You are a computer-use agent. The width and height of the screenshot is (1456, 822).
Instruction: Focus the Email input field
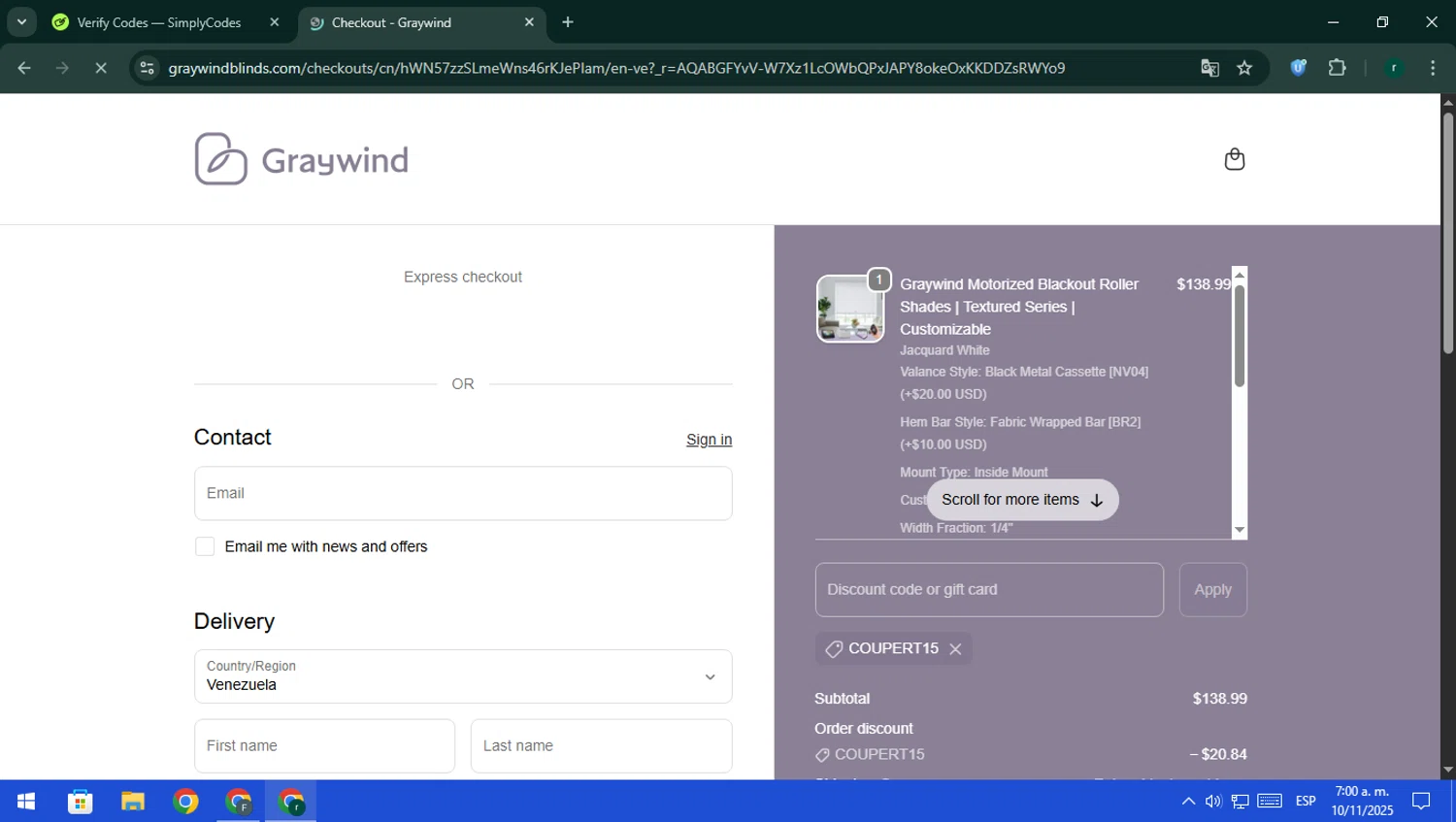463,493
